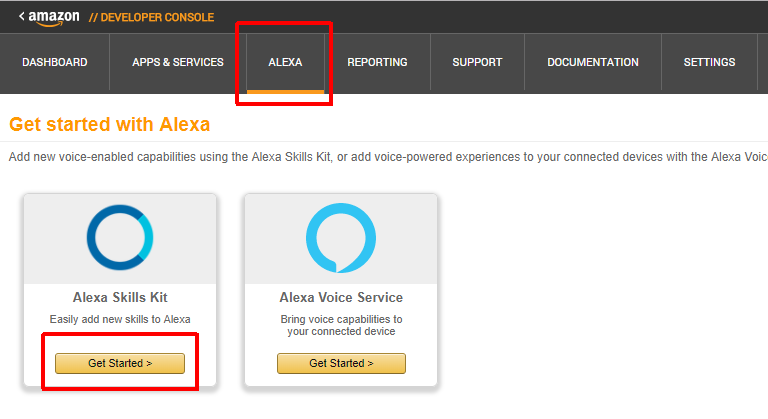Screen dimensions: 768x419
Task: Click the Amazon logo in header
Action: (54, 18)
